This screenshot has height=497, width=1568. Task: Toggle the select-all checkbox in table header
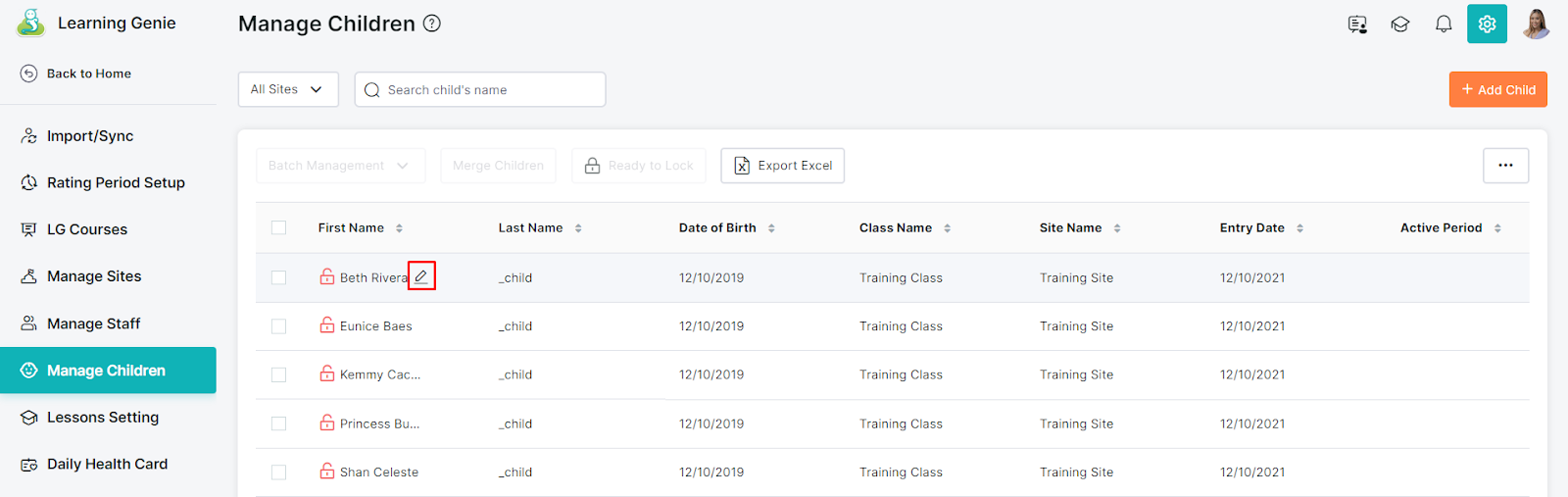pos(279,227)
